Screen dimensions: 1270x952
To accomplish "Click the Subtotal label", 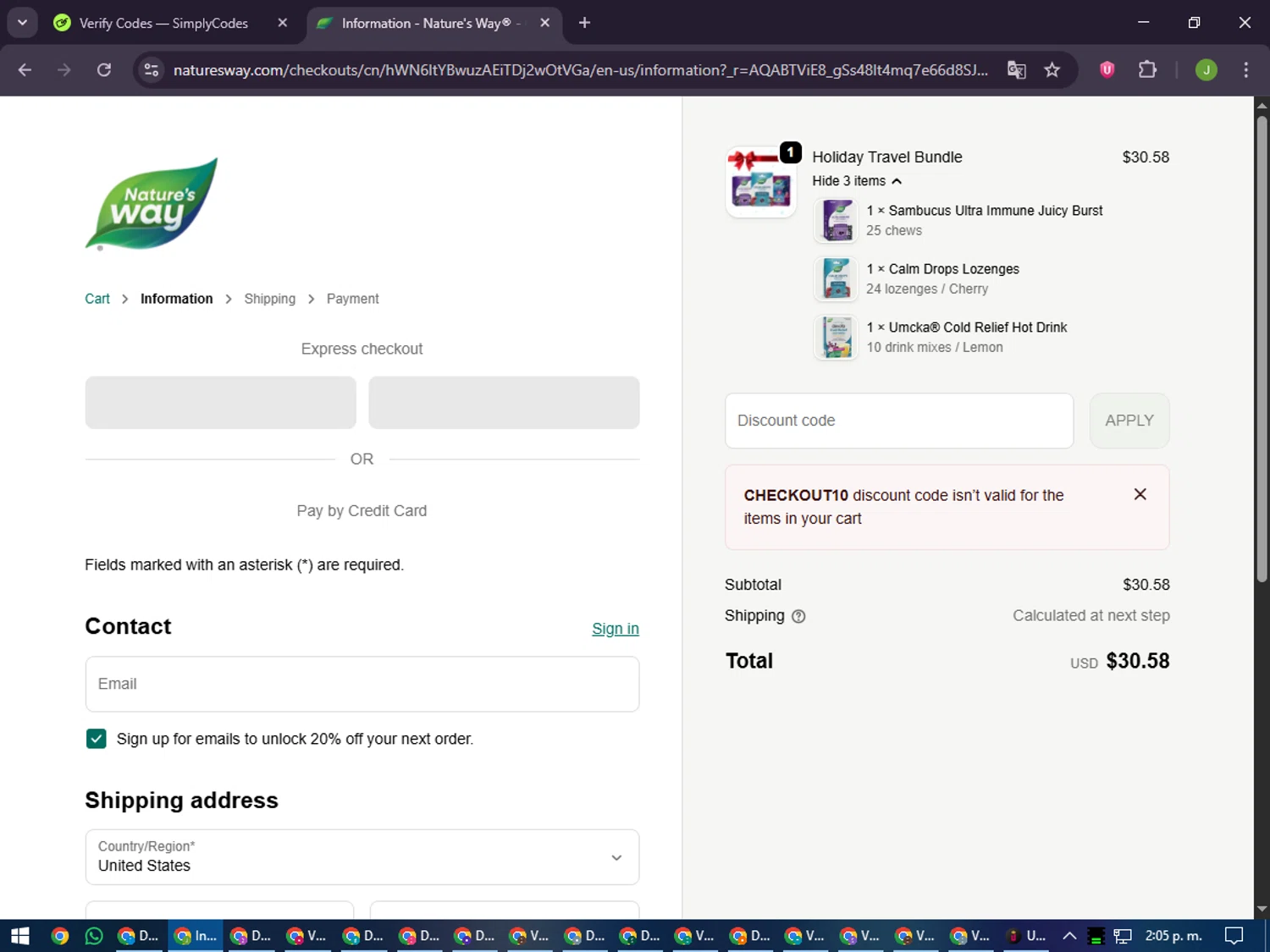I will pyautogui.click(x=753, y=585).
